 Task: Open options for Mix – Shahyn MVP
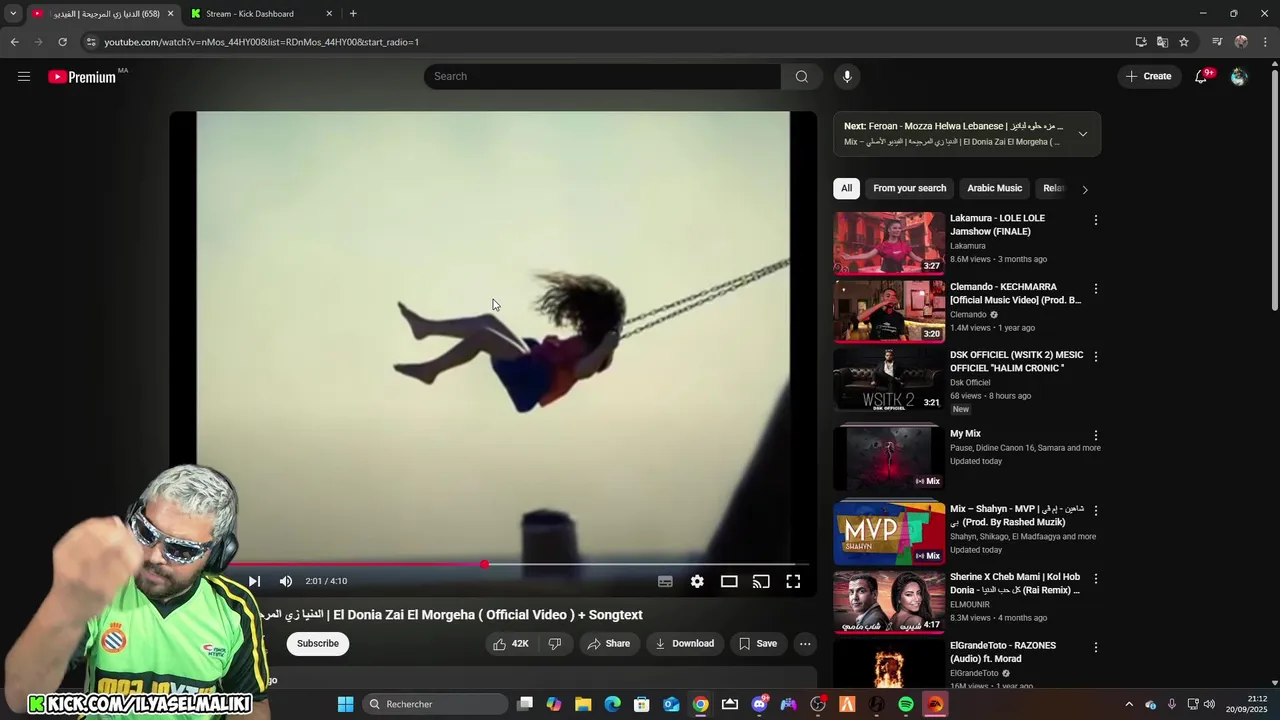(x=1096, y=510)
